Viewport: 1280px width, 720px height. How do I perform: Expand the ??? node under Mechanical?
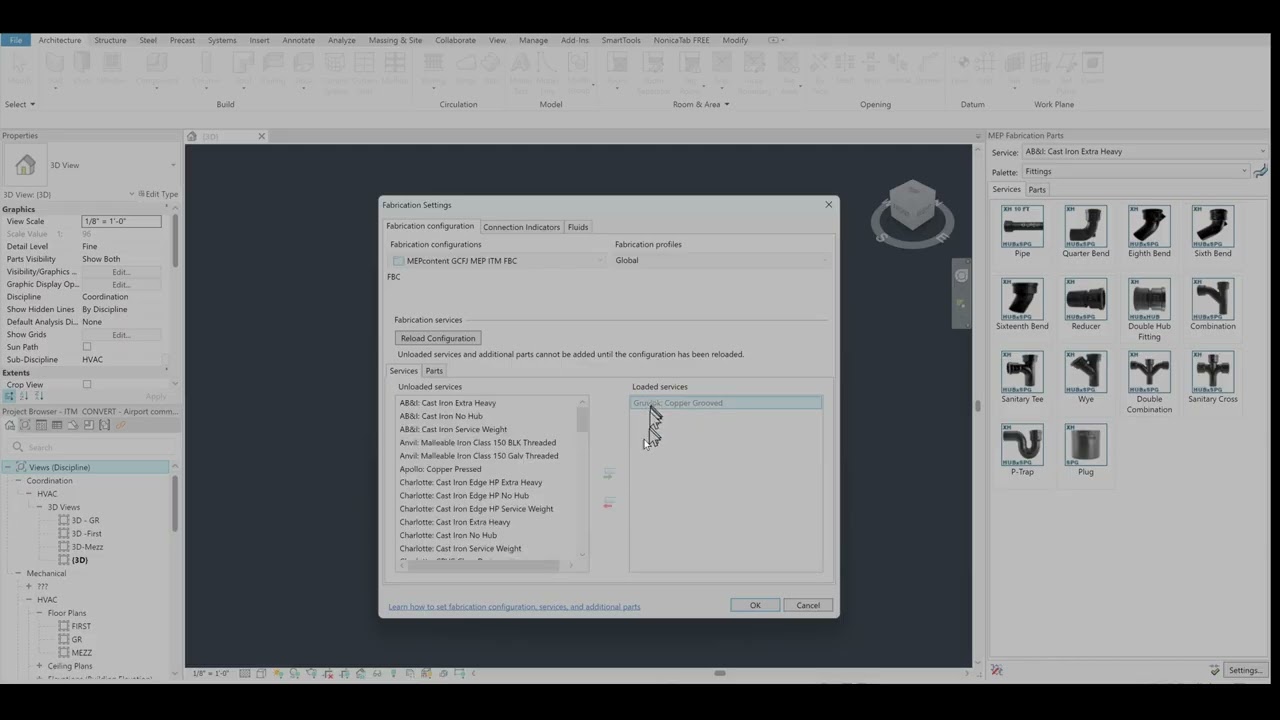tap(29, 587)
